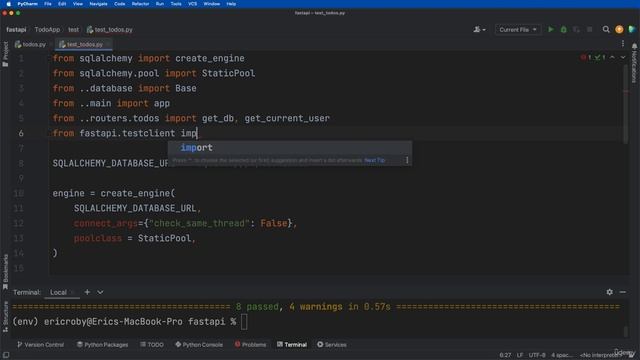Screen dimensions: 640x360
Task: Open the Structure tool window
Action: 5,316
